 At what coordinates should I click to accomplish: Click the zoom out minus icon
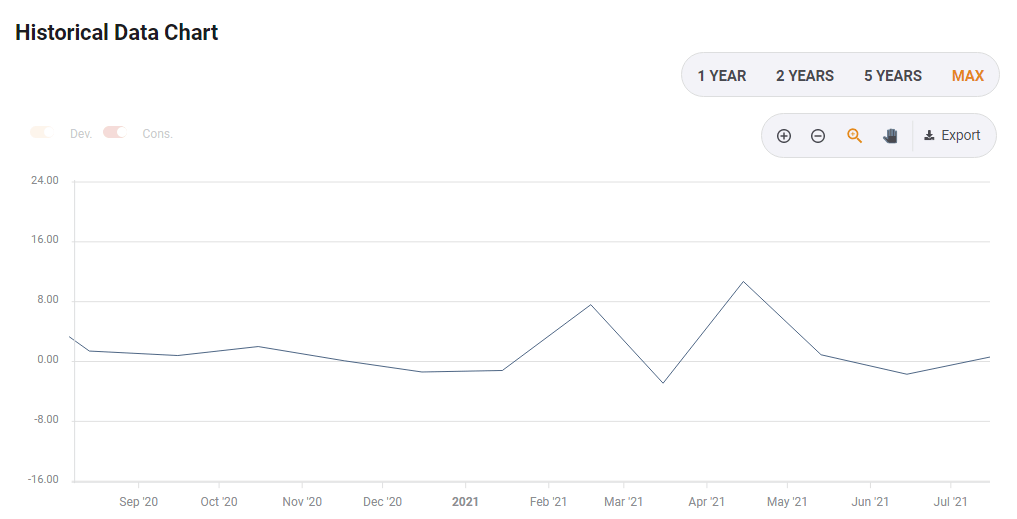[x=818, y=136]
